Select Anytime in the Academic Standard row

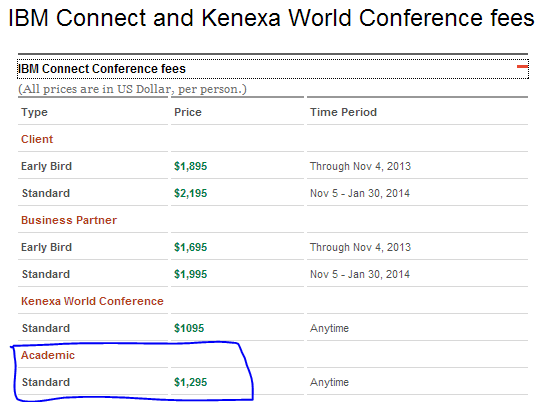point(330,383)
